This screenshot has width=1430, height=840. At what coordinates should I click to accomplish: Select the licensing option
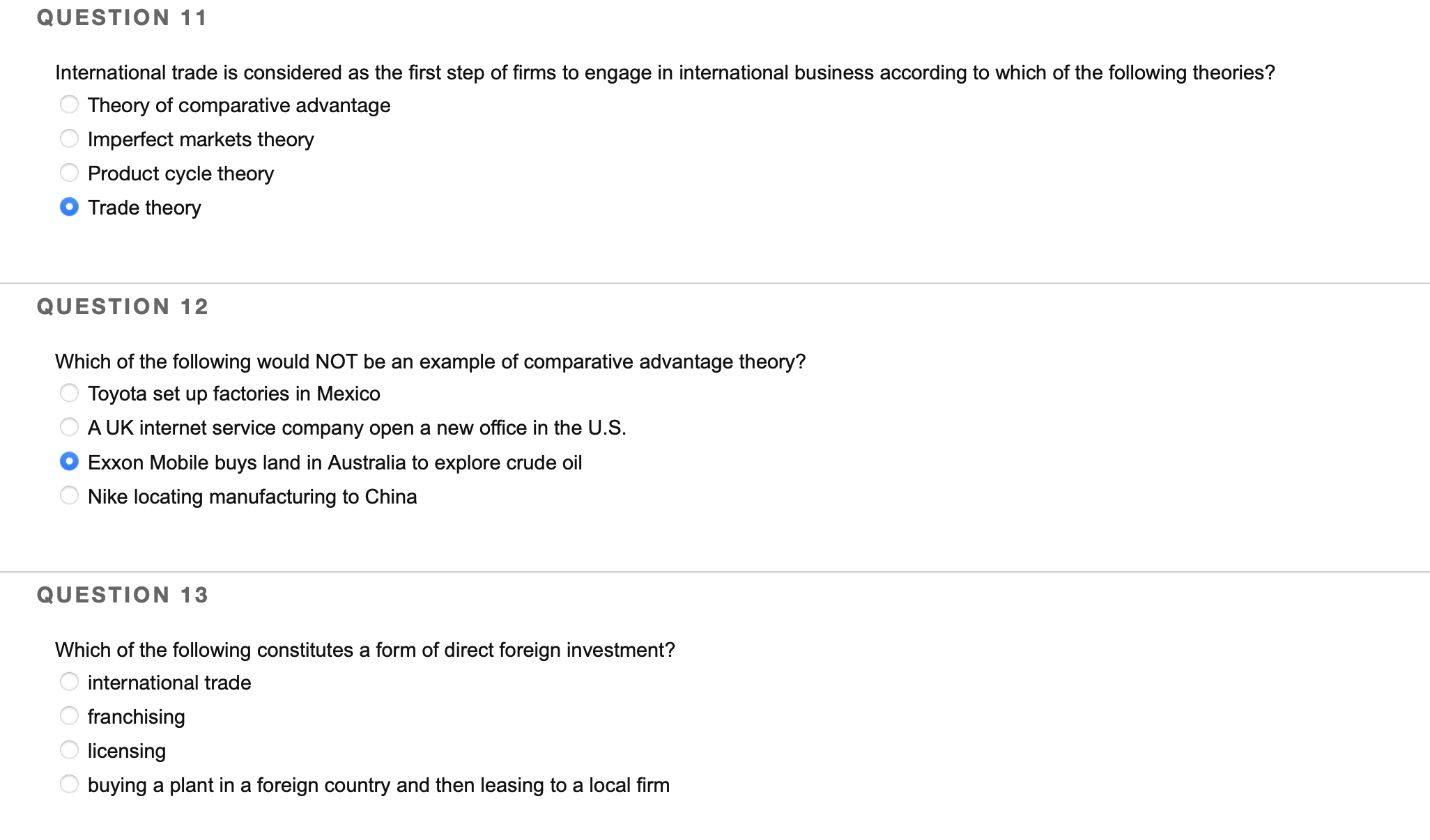coord(70,750)
